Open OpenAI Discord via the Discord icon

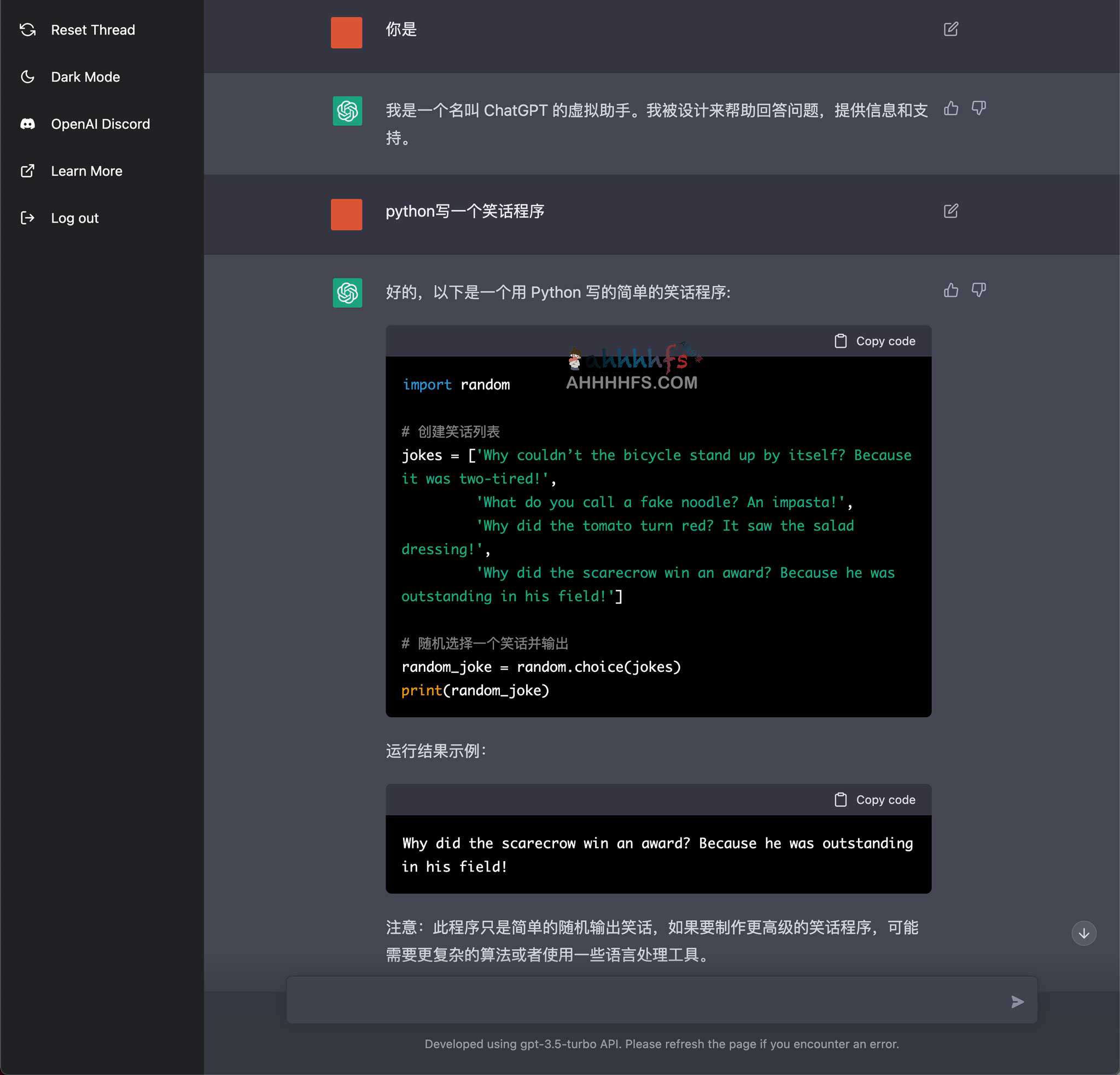coord(28,124)
